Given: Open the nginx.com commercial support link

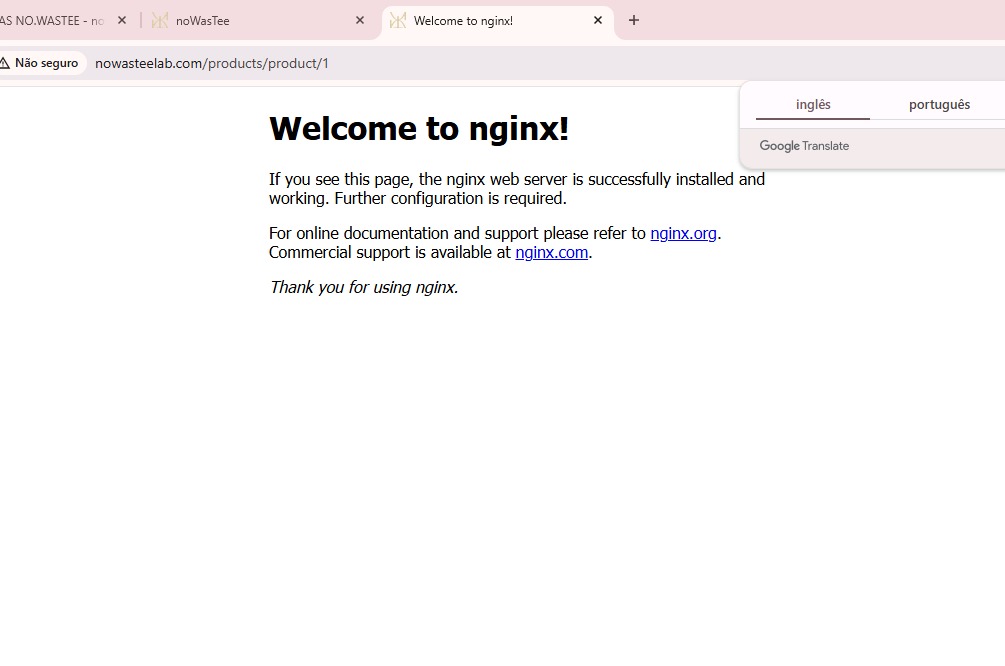Looking at the screenshot, I should pos(551,252).
